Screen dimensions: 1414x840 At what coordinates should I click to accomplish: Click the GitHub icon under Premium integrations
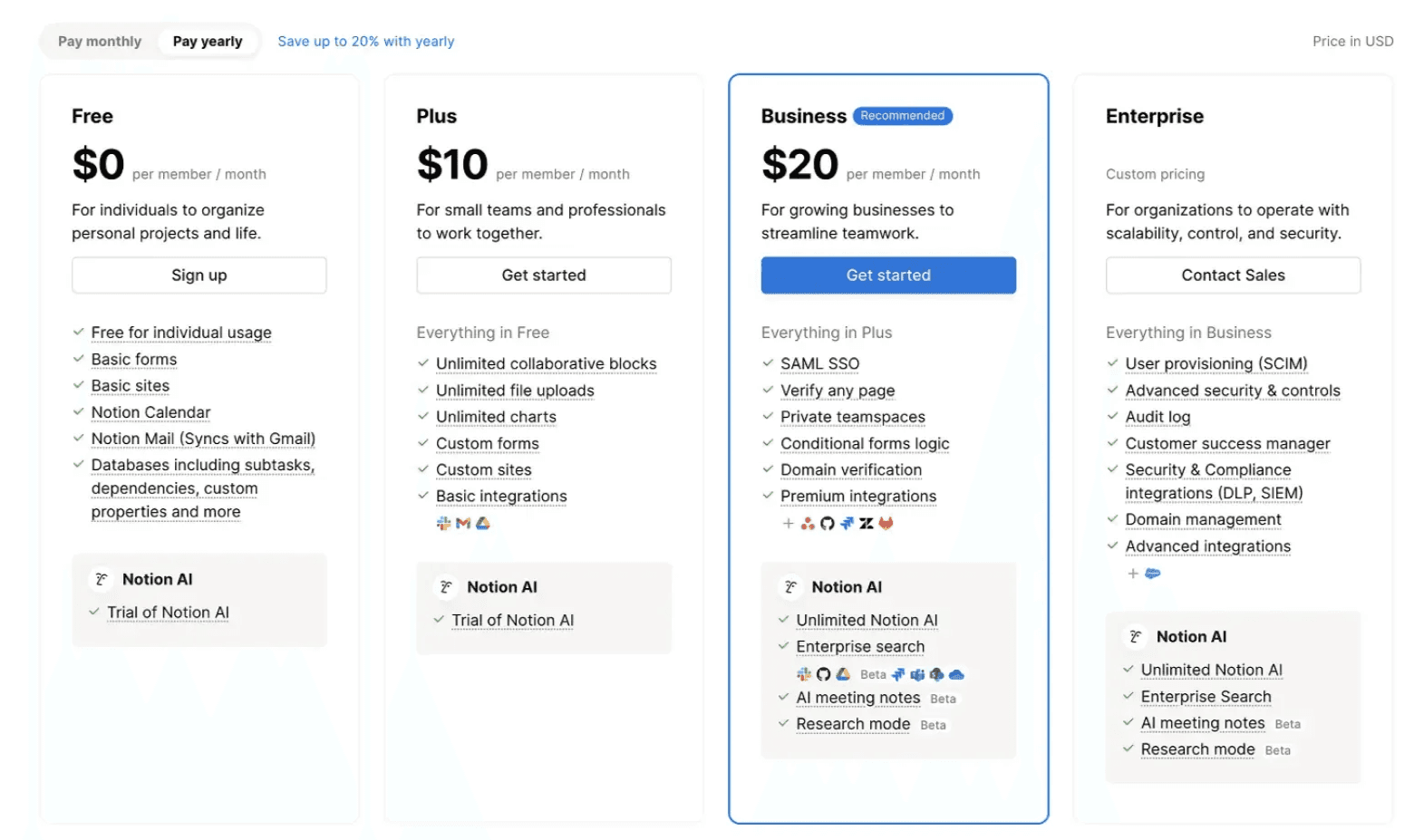point(827,523)
